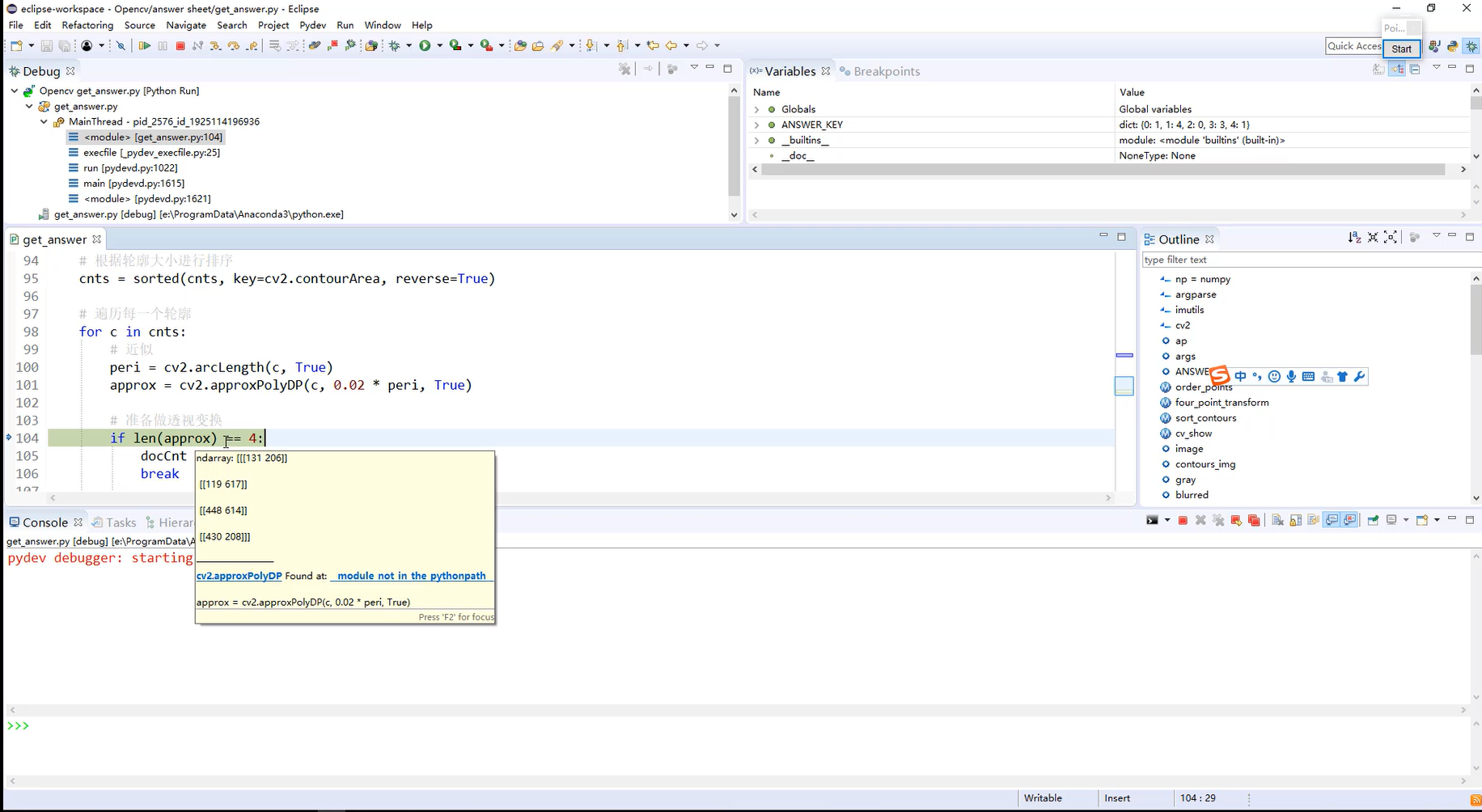The height and width of the screenshot is (812, 1482).
Task: Click the New file icon
Action: tap(16, 46)
